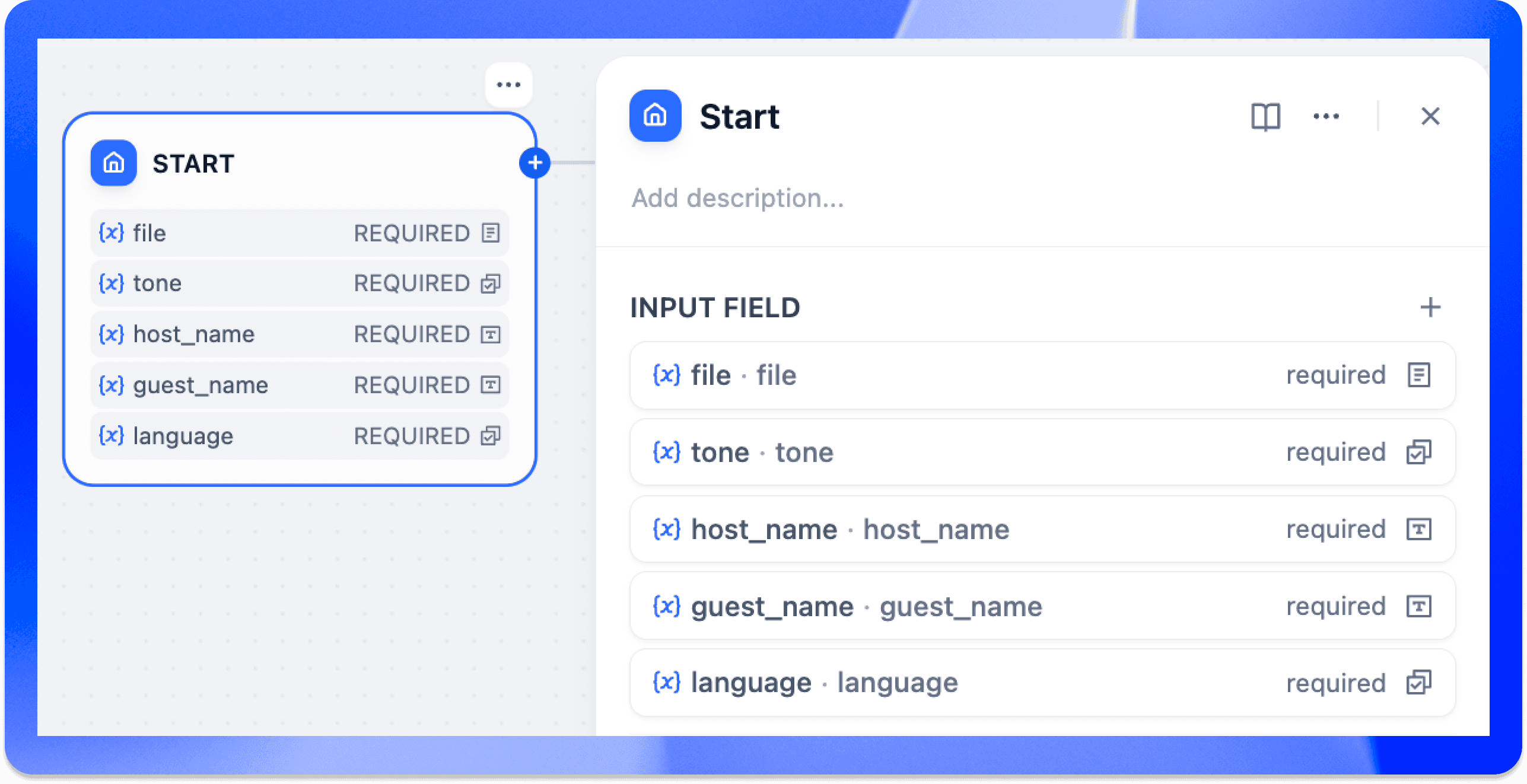1527x784 pixels.
Task: Click the select-type icon on tone input row
Action: [x=1418, y=452]
